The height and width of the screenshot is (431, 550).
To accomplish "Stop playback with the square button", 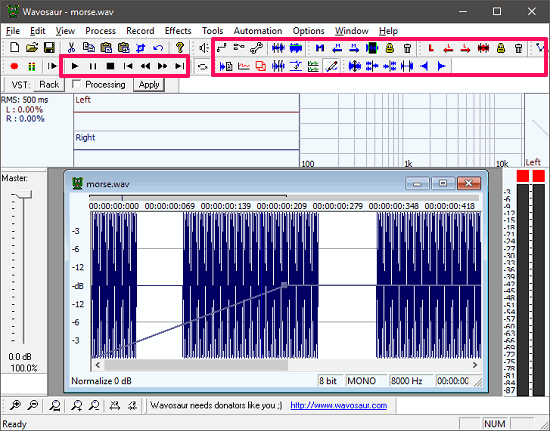I will (110, 66).
